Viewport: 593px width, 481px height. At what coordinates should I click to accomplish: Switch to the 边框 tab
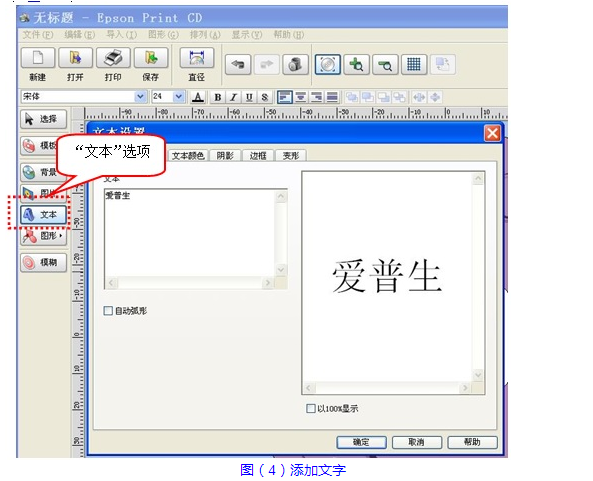pos(258,156)
